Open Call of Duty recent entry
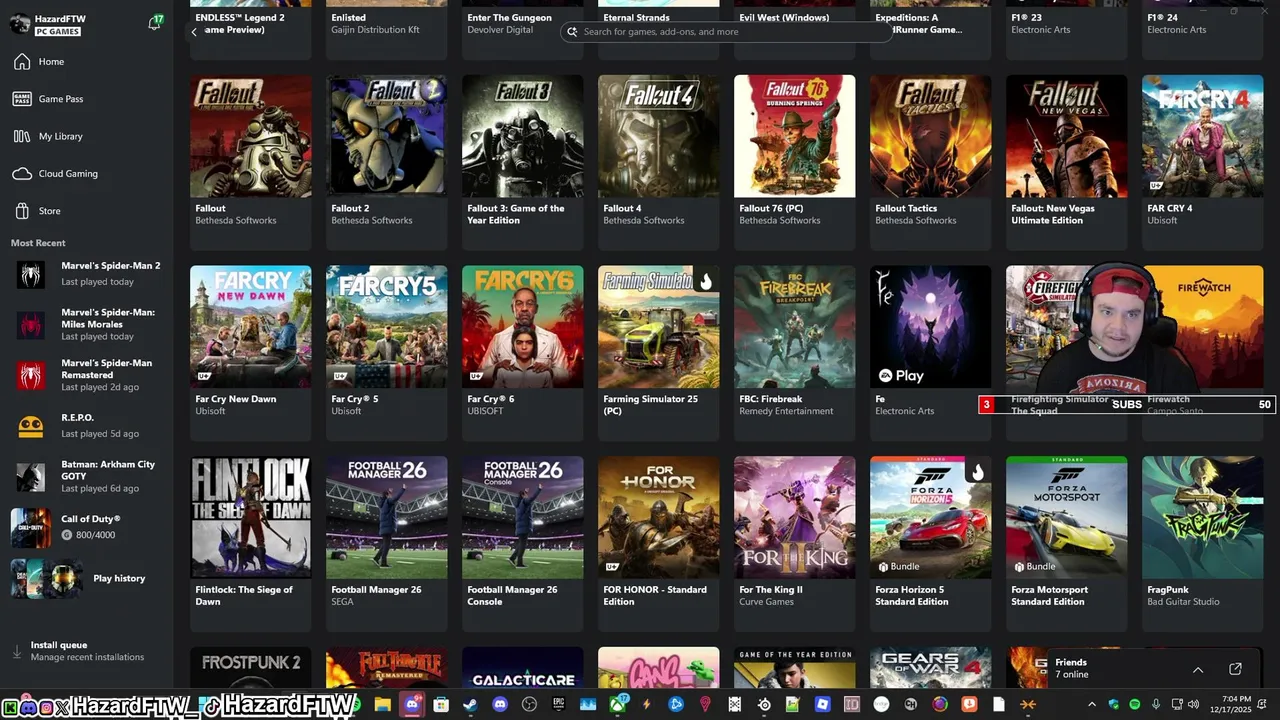Viewport: 1280px width, 720px height. pyautogui.click(x=86, y=527)
